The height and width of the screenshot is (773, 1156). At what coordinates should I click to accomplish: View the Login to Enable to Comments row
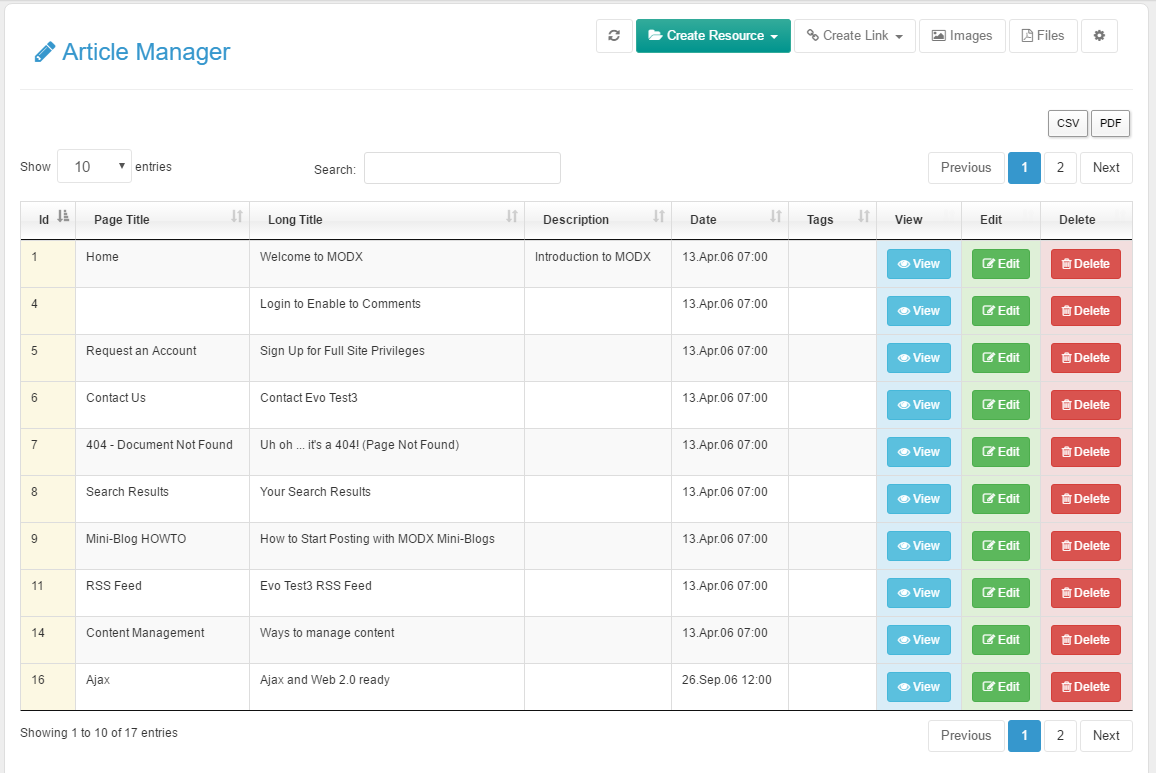coord(919,311)
